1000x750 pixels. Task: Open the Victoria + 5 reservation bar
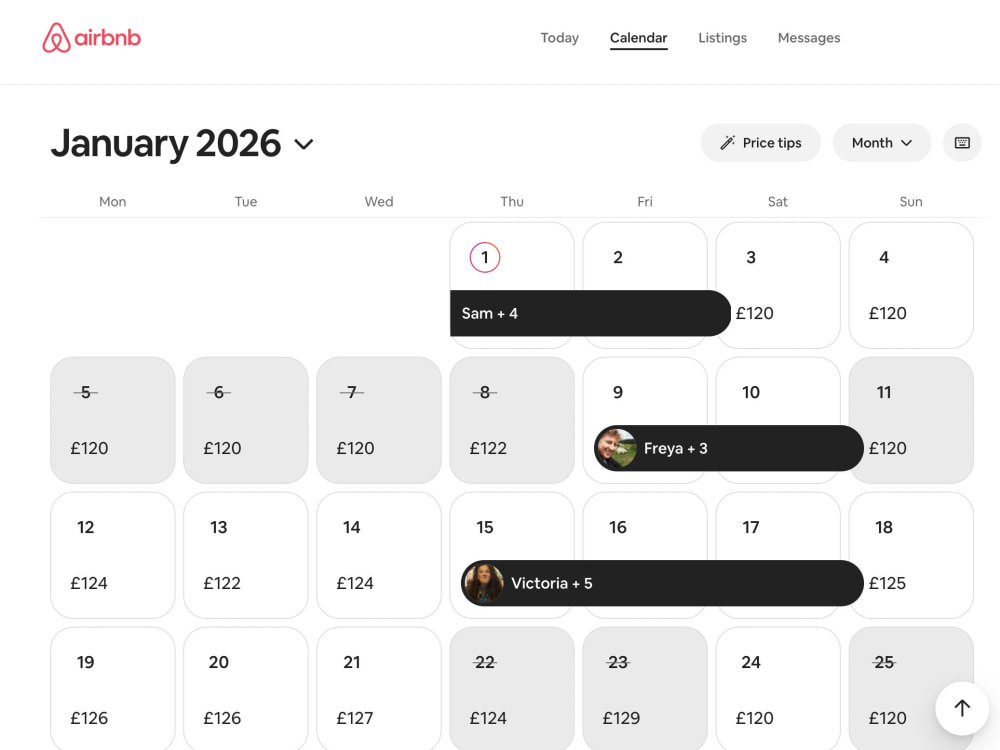tap(662, 583)
